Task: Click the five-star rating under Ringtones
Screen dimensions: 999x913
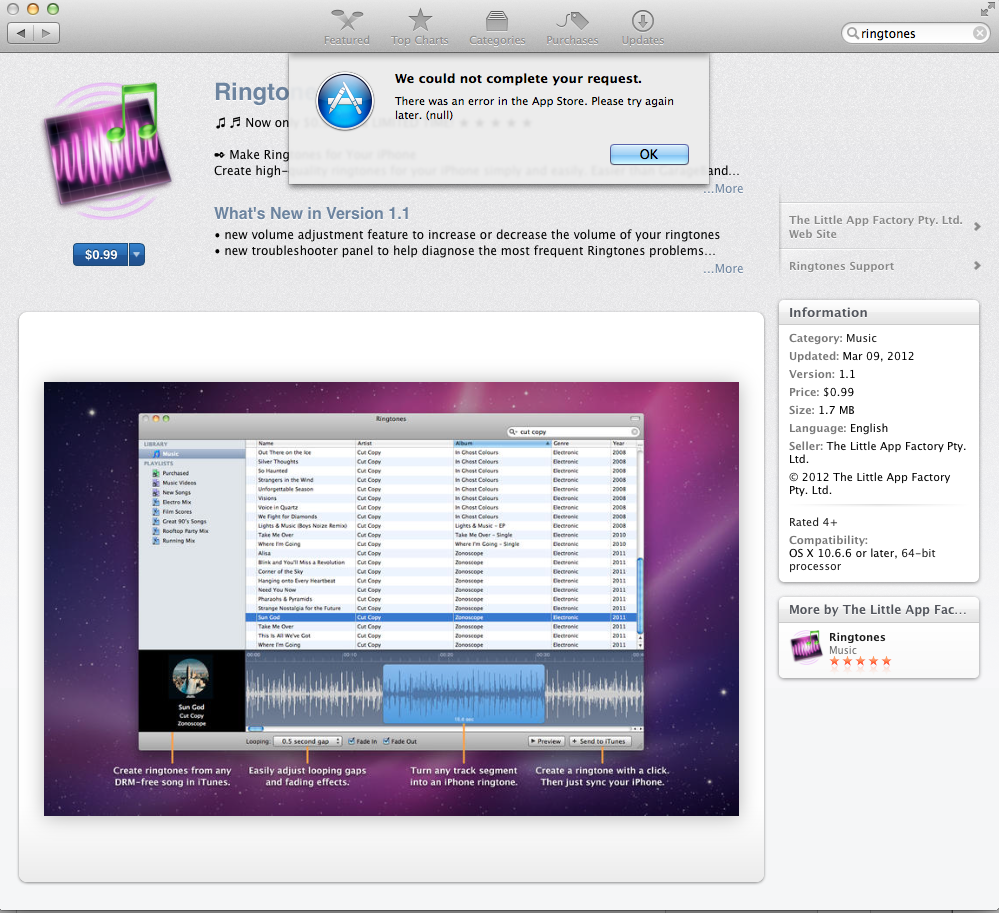Action: [x=860, y=661]
